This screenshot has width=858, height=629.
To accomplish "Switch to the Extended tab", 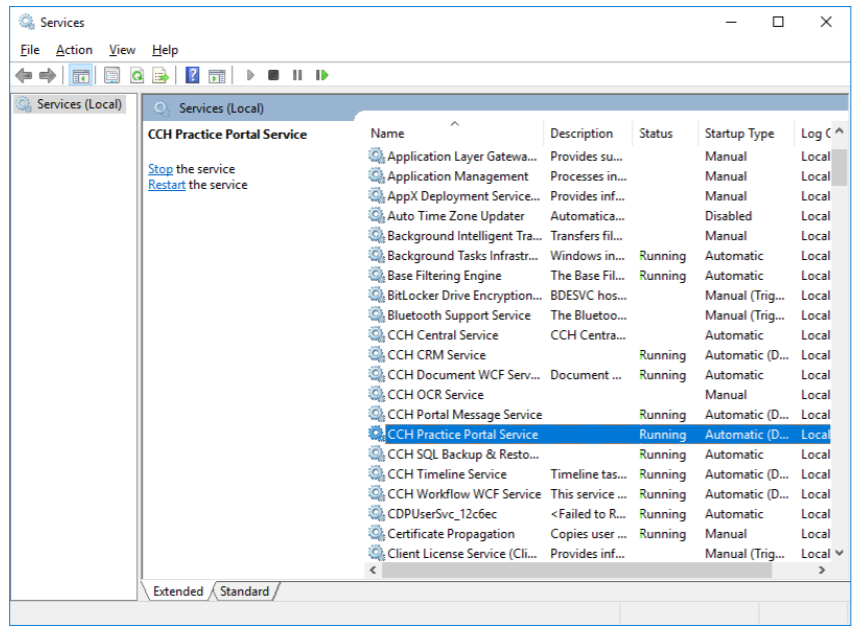I will 178,591.
